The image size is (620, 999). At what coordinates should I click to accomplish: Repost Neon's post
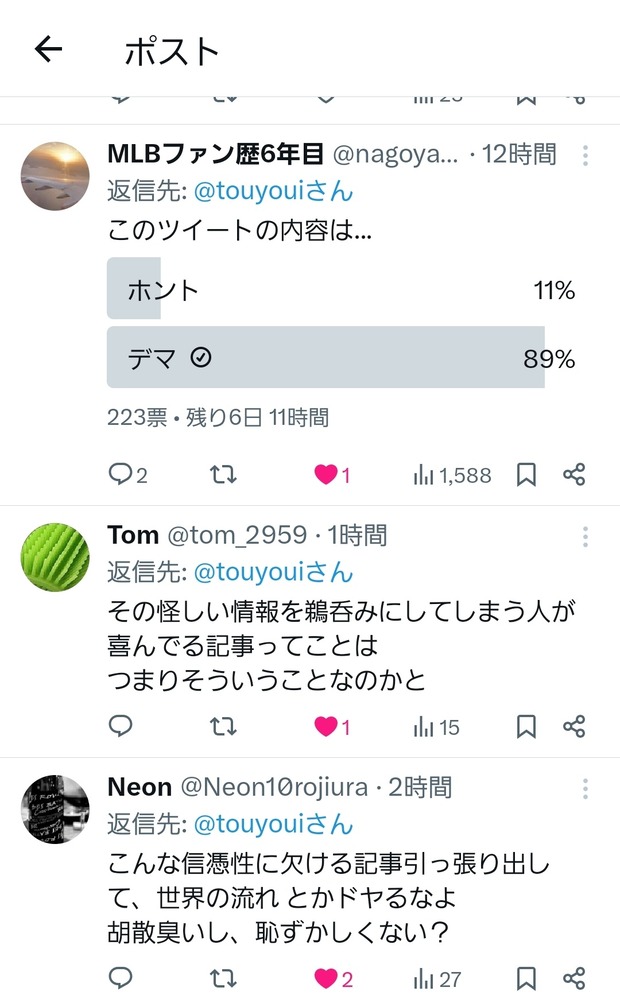coord(224,978)
